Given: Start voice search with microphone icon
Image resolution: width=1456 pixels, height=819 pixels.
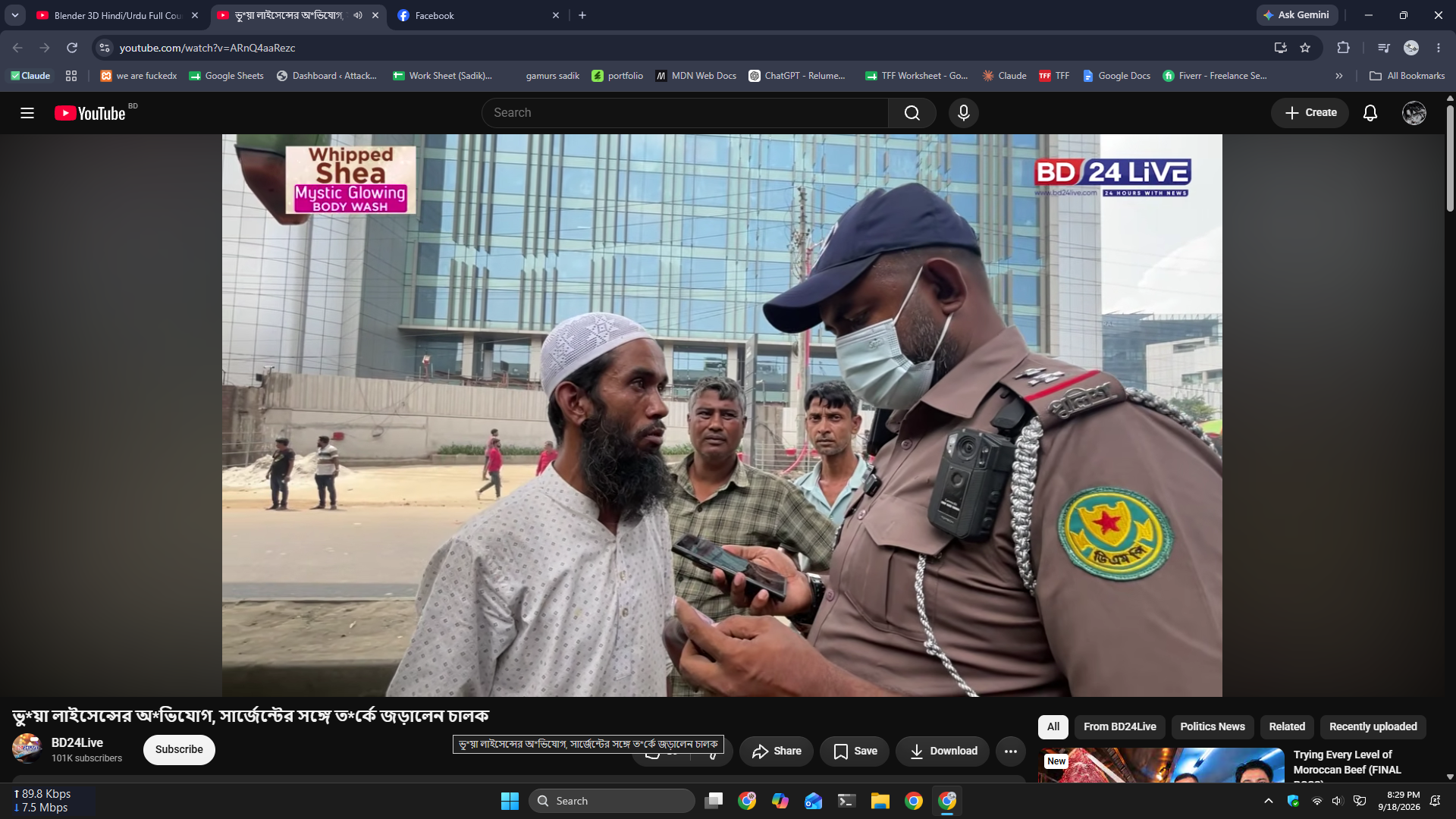Looking at the screenshot, I should tap(963, 113).
